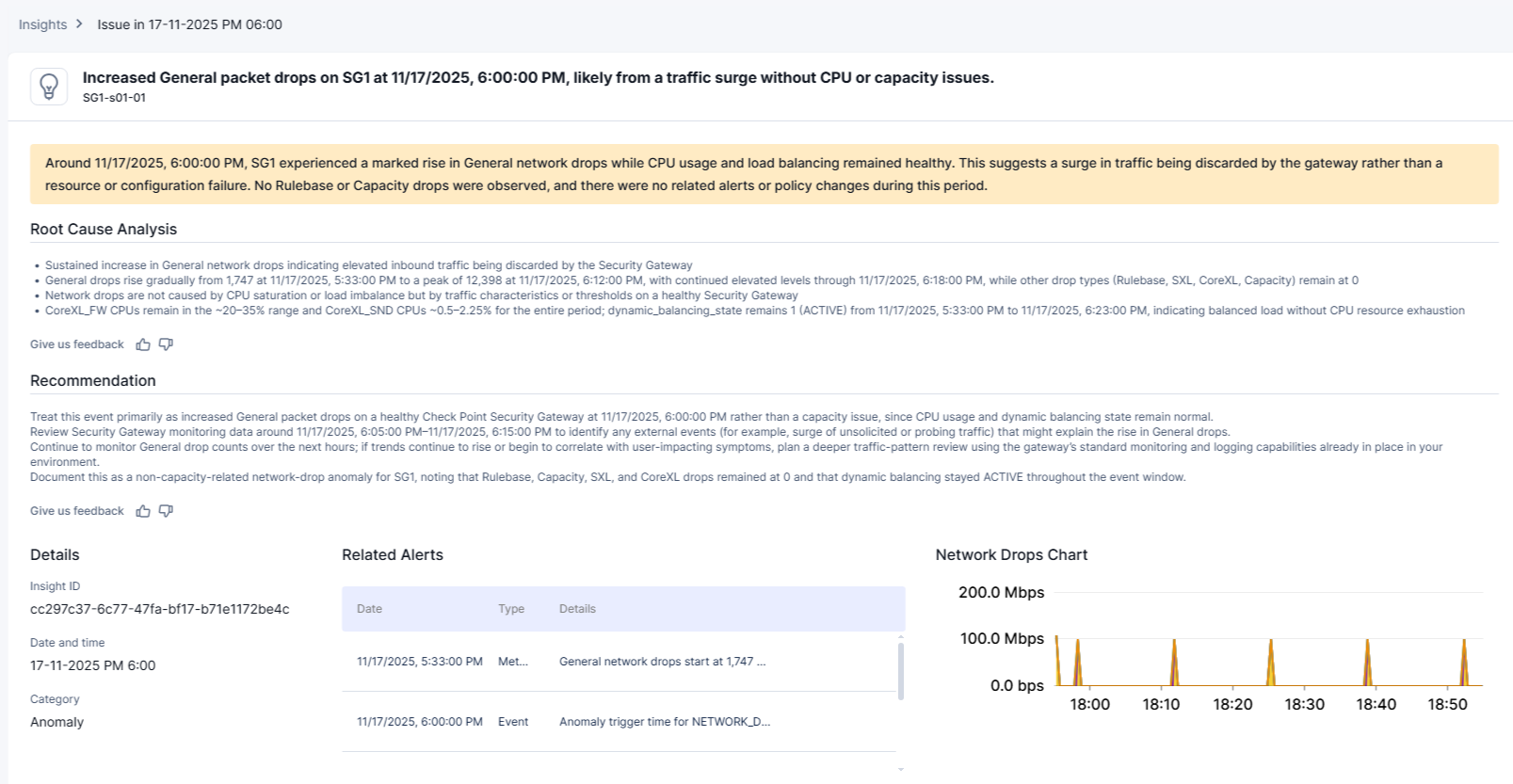Give thumbs up on Root Cause Analysis
The image size is (1513, 784).
click(143, 344)
